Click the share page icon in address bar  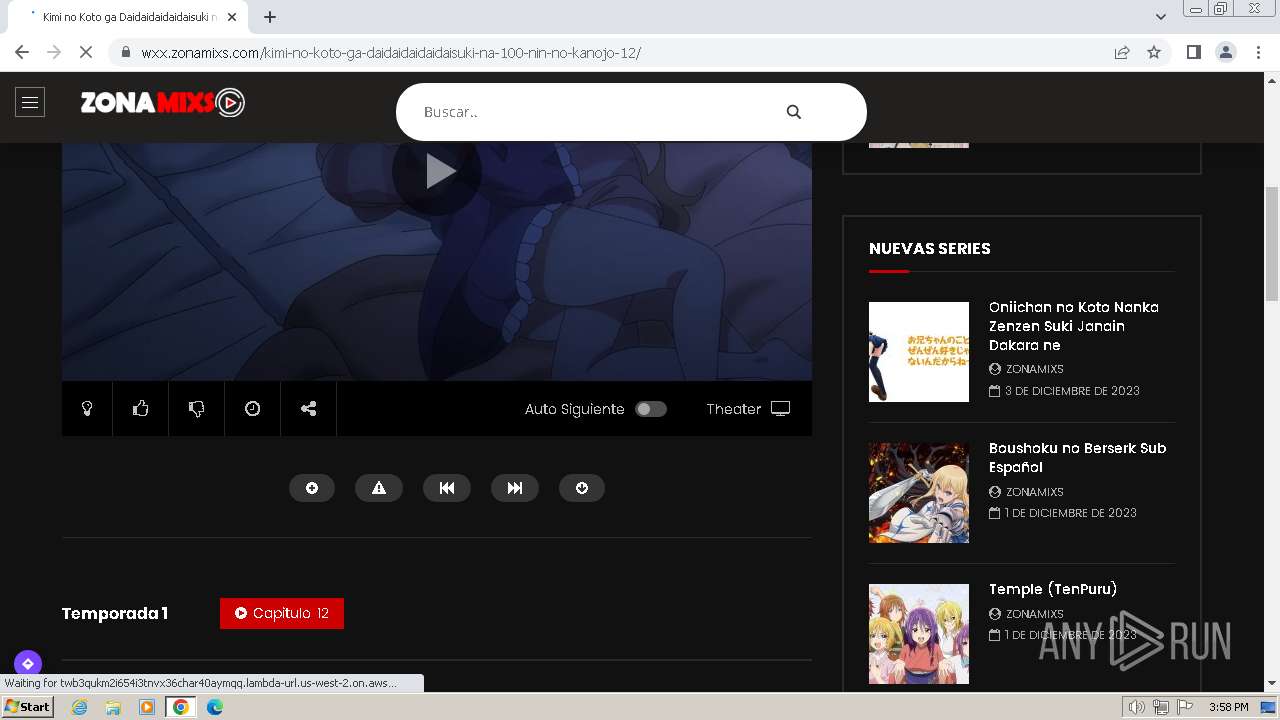[x=1122, y=52]
